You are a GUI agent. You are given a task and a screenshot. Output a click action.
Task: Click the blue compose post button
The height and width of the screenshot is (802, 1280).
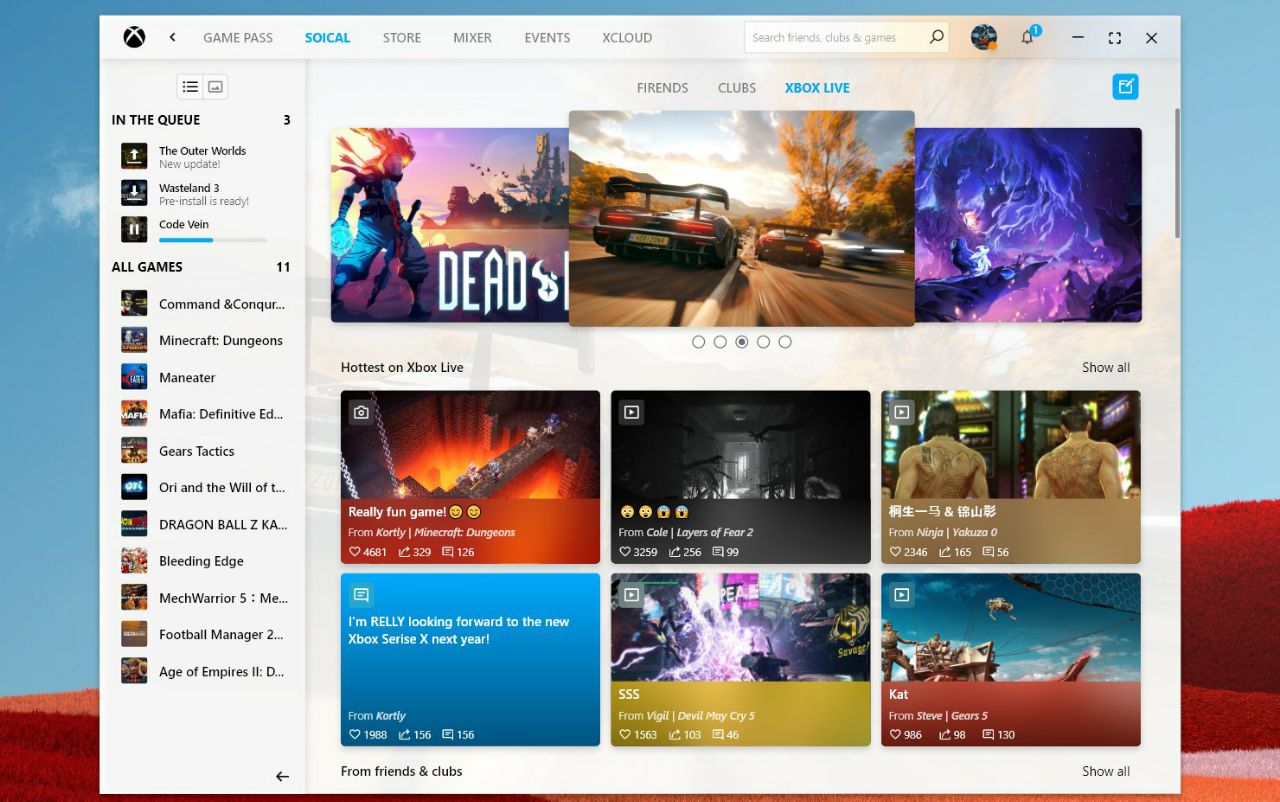click(1126, 87)
